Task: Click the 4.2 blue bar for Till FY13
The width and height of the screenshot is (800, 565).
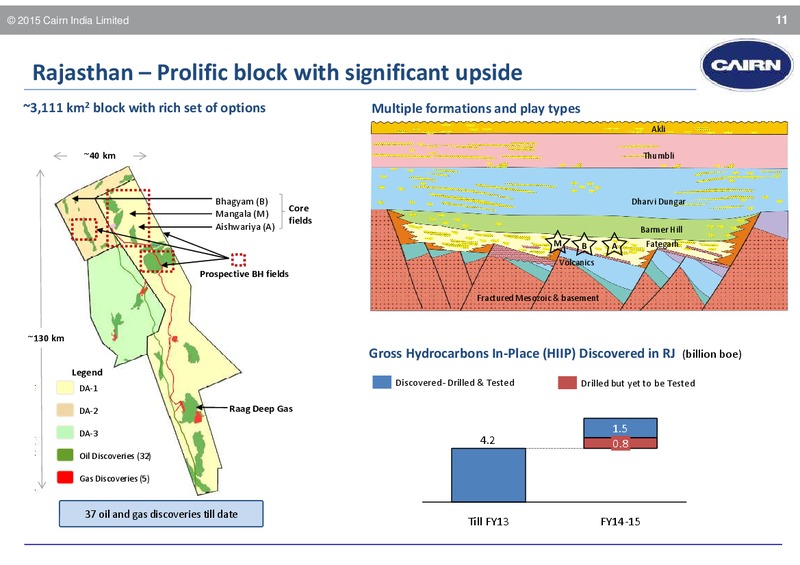Action: click(x=488, y=475)
